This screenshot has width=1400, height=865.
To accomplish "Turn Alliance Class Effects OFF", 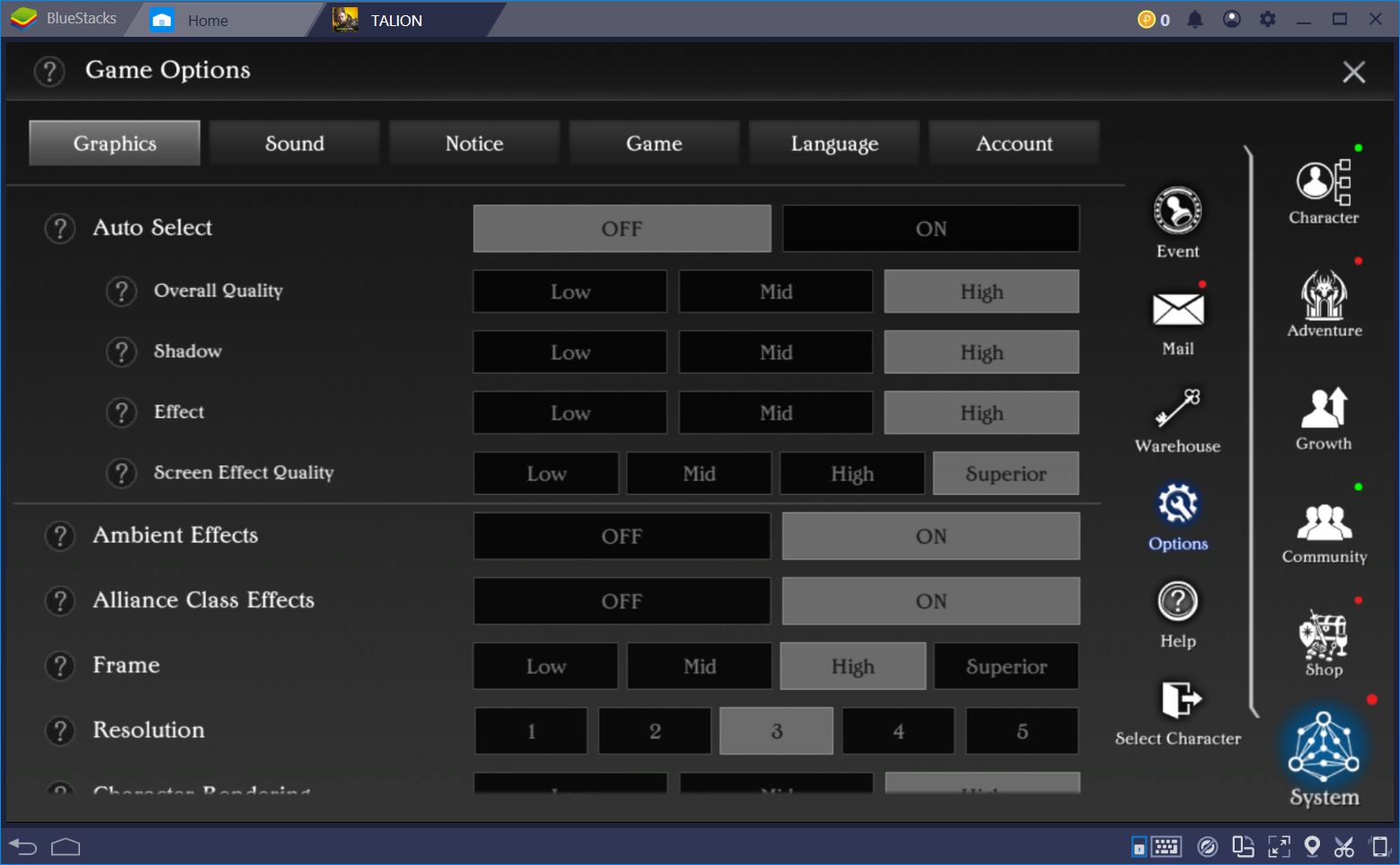I will point(622,601).
